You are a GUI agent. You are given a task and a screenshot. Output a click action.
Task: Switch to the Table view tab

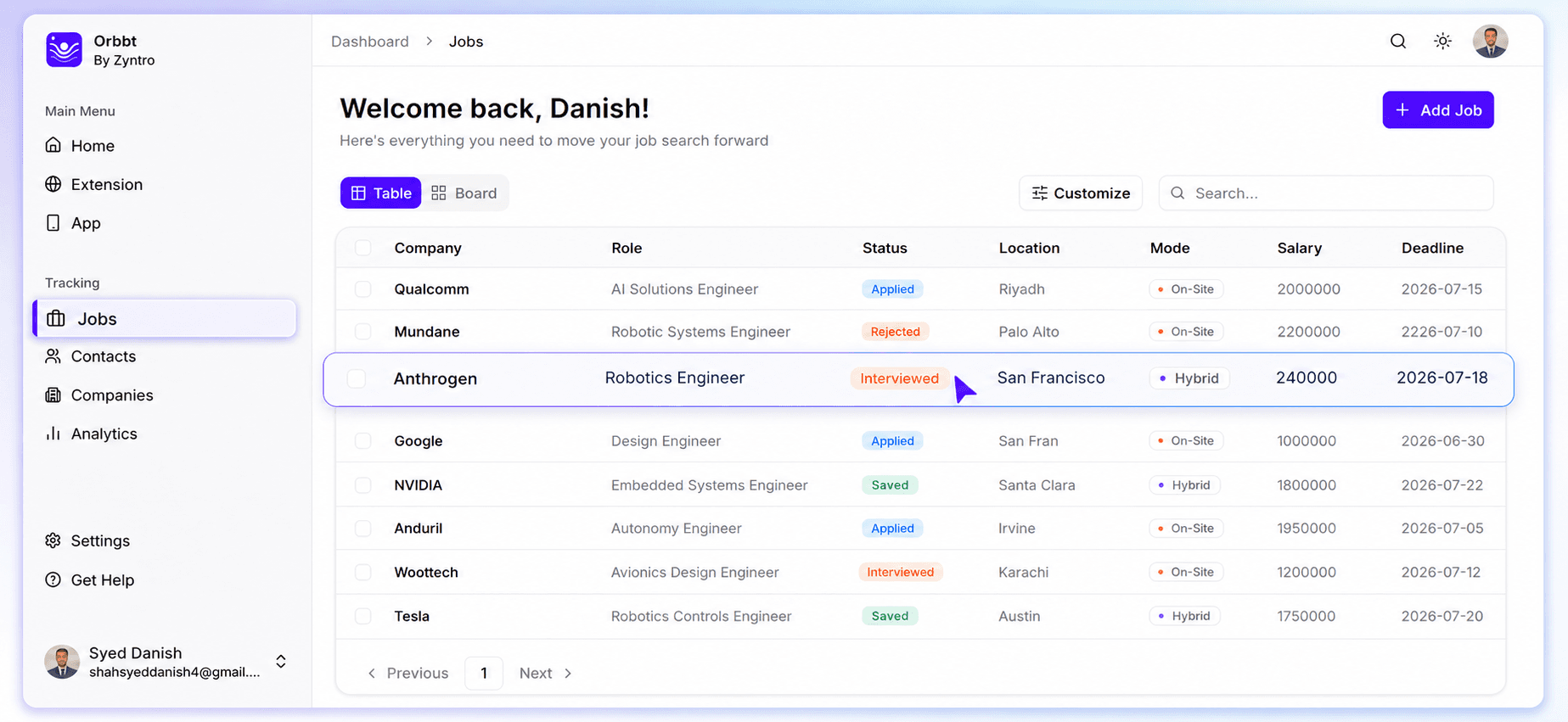click(x=381, y=193)
